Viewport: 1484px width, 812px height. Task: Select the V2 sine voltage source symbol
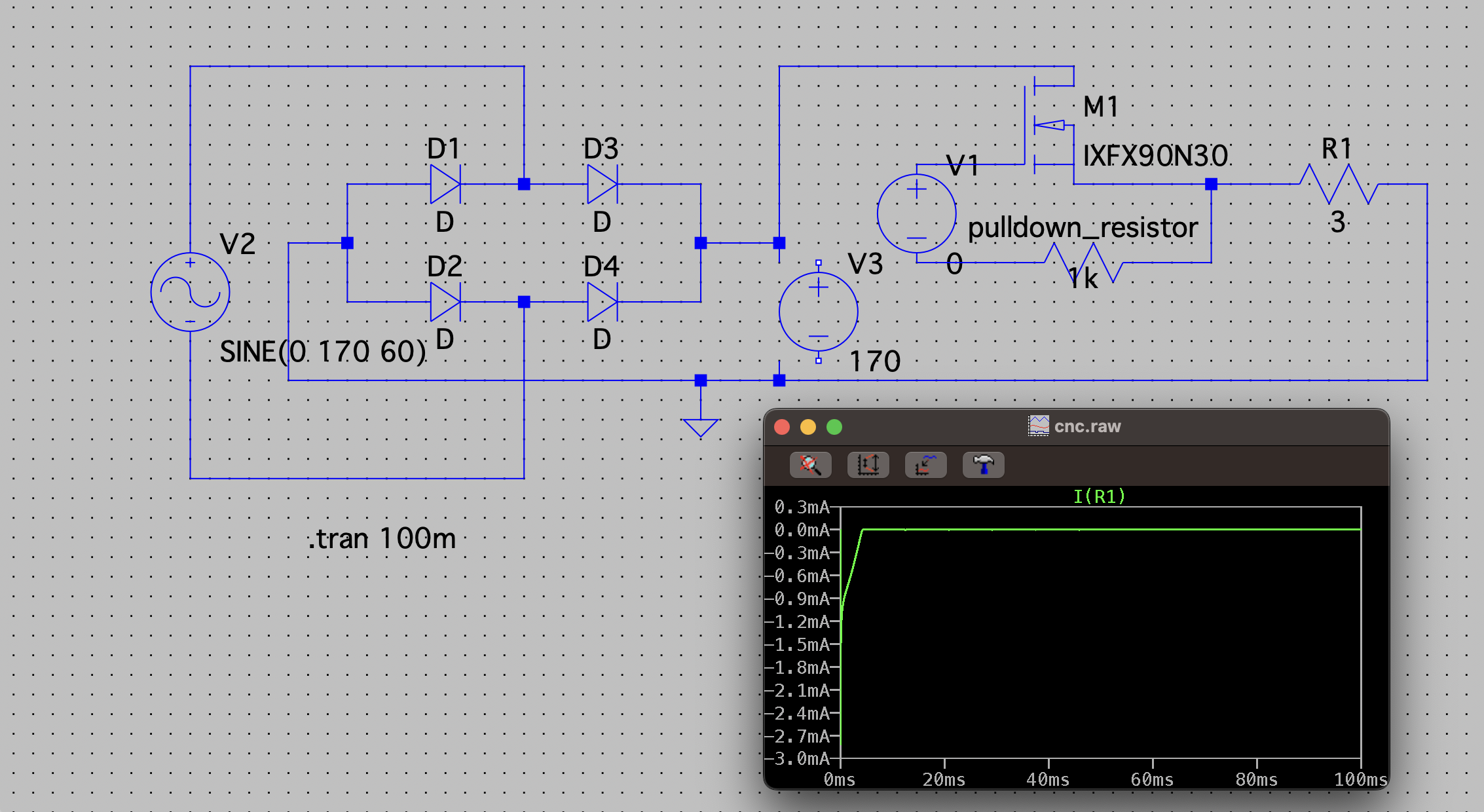(190, 292)
